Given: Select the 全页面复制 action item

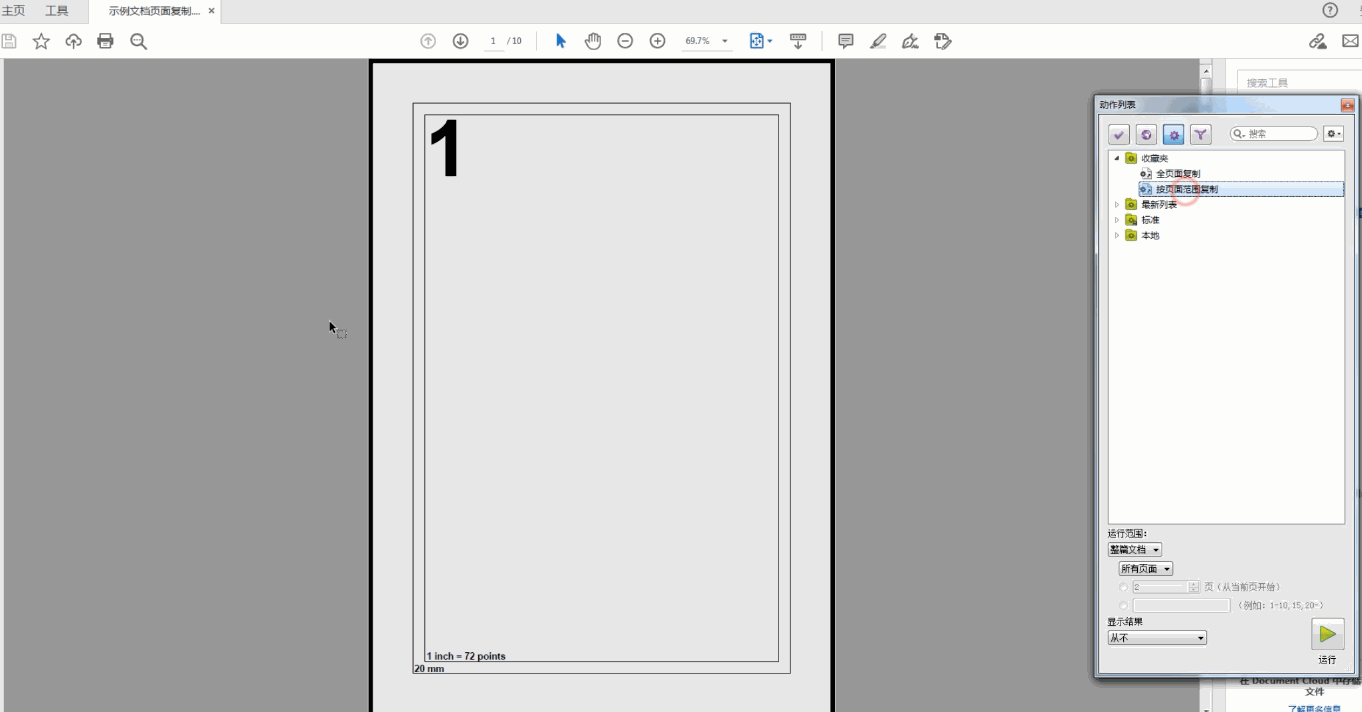Looking at the screenshot, I should 1177,174.
